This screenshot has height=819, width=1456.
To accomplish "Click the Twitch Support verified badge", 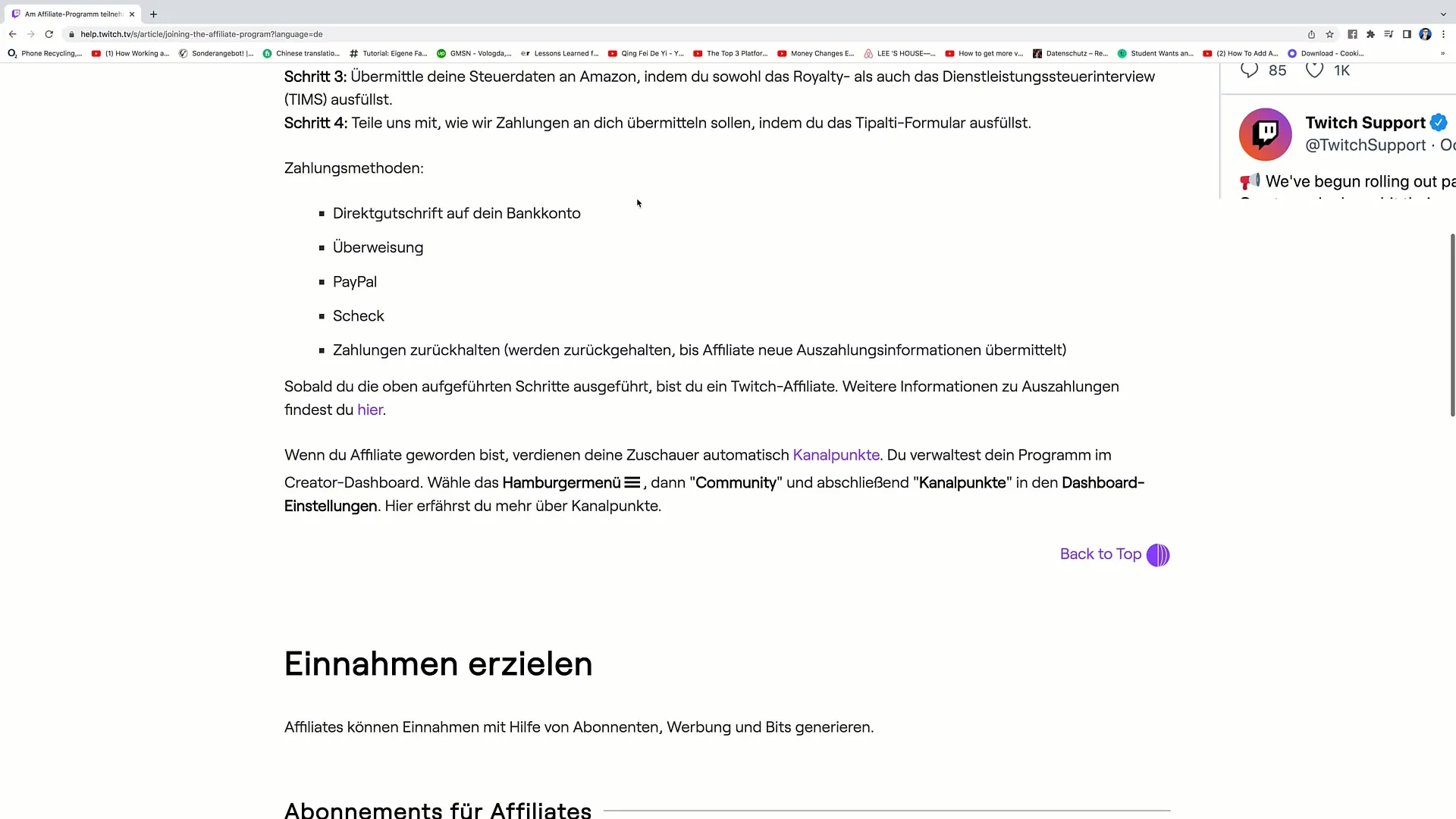I will coord(1439,123).
